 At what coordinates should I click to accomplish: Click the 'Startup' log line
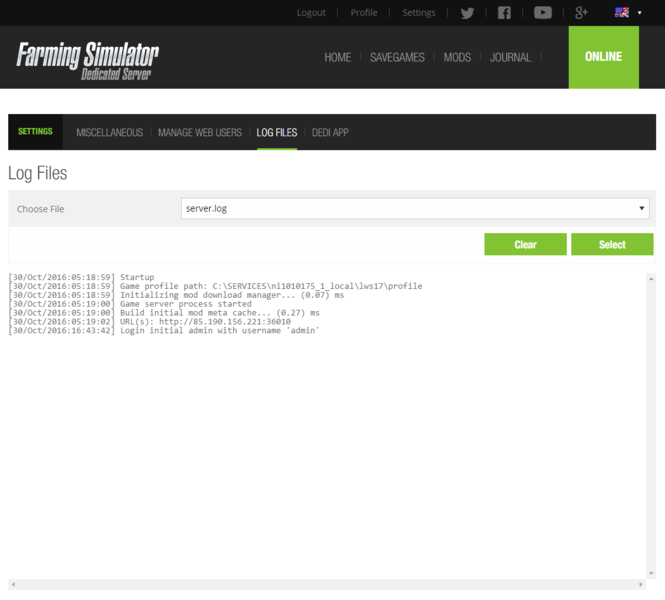click(81, 277)
